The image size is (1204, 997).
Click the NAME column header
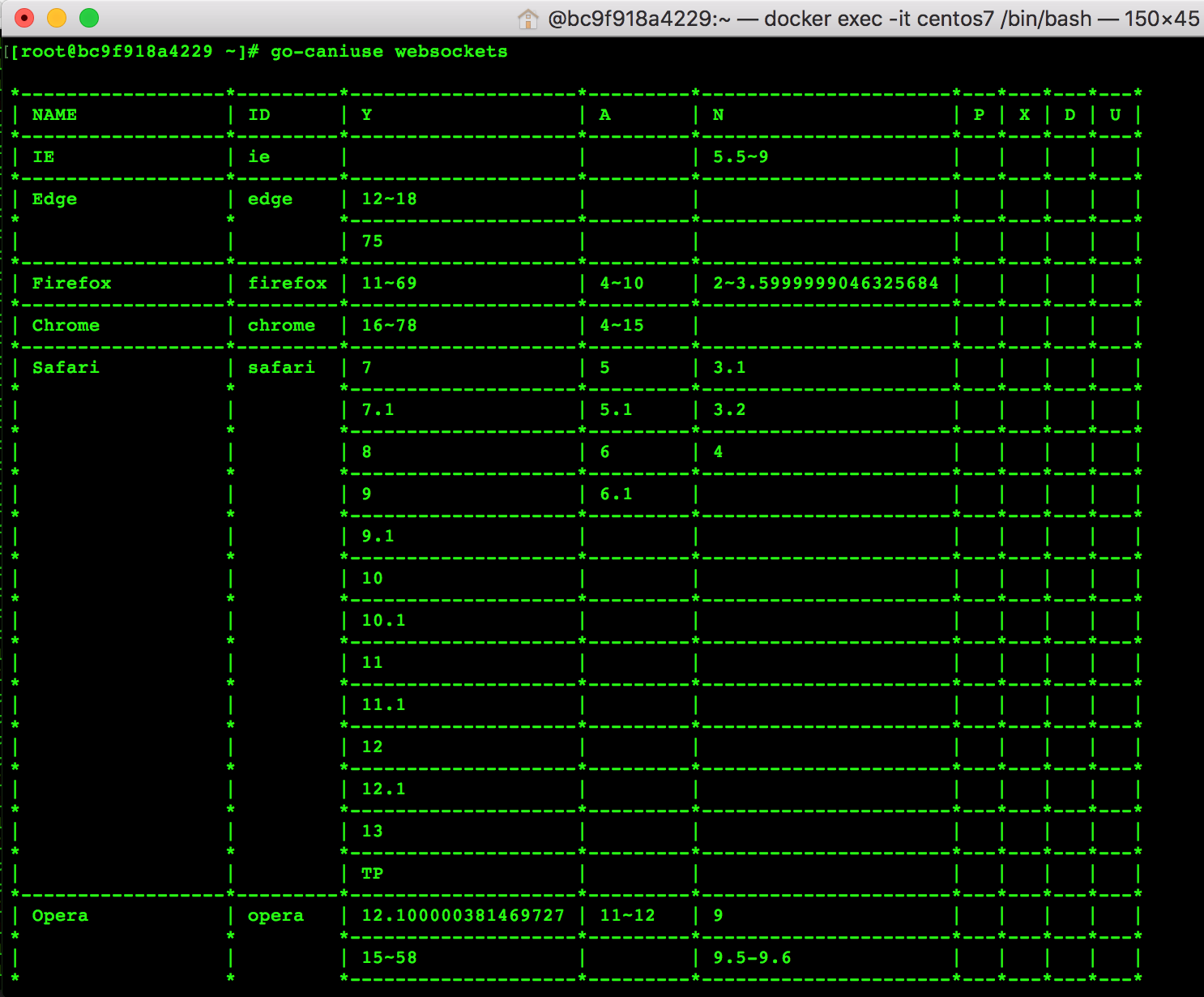point(54,114)
